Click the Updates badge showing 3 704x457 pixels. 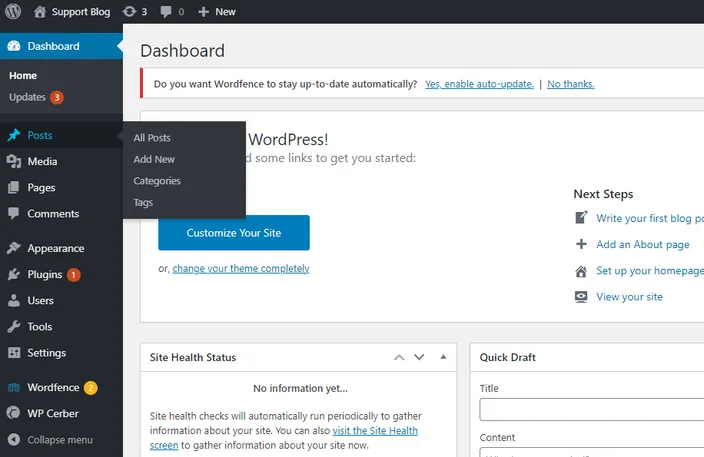[x=57, y=97]
